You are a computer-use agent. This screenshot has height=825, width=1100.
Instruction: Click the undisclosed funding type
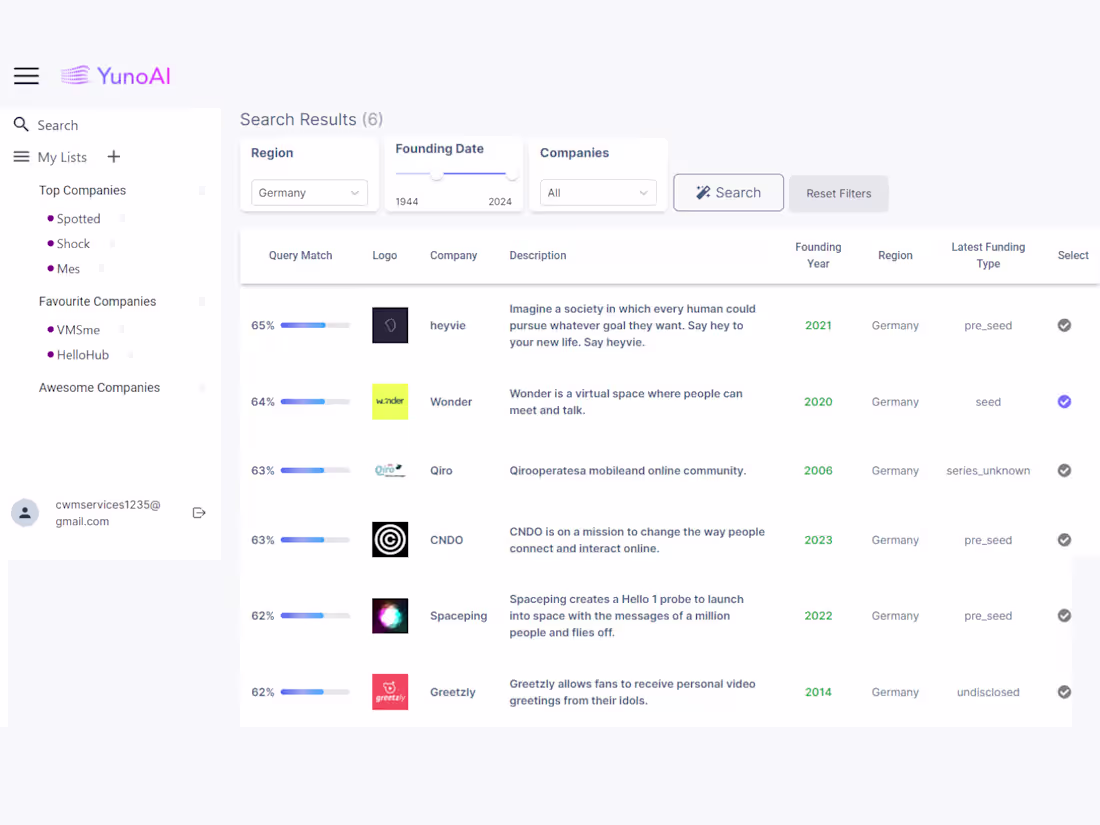(x=988, y=692)
